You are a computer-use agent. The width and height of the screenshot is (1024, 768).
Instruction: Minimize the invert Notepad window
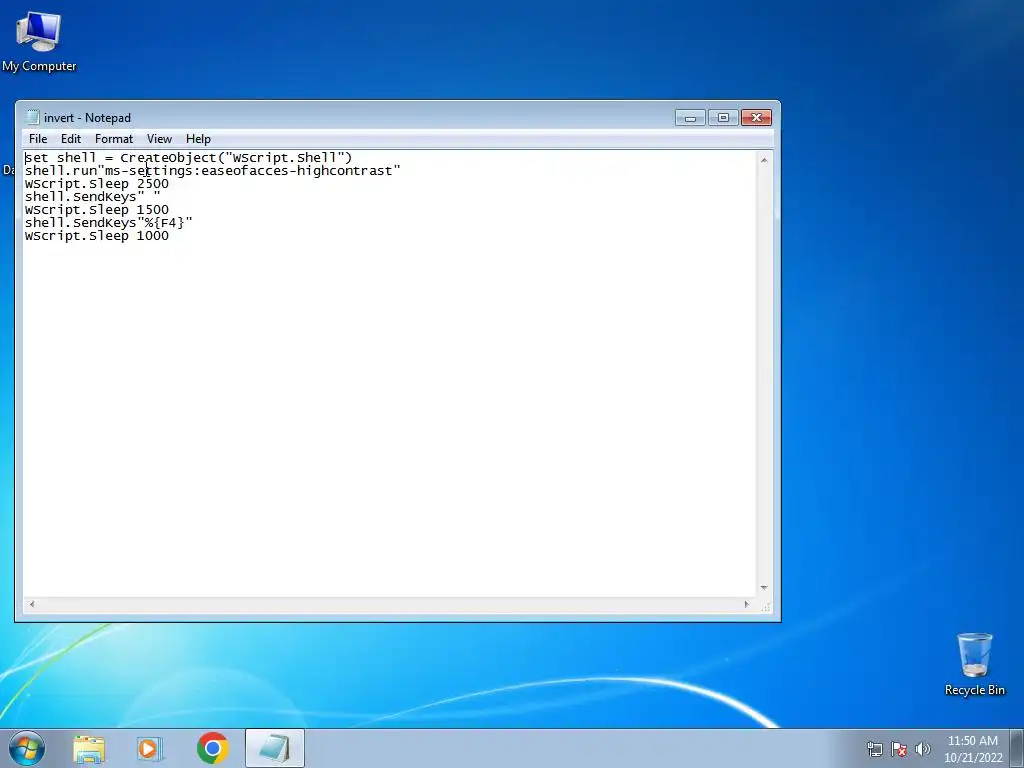[690, 118]
